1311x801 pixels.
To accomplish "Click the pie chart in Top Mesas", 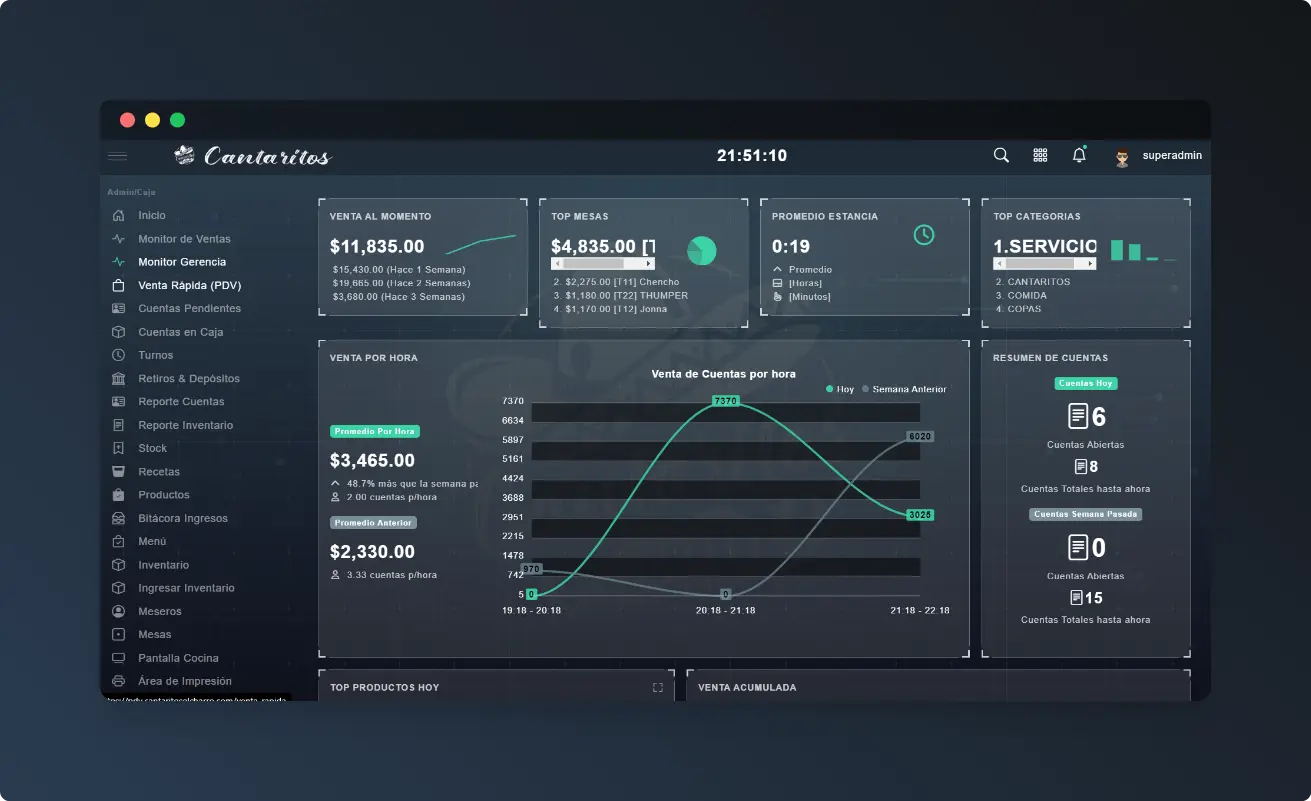I will coord(702,251).
